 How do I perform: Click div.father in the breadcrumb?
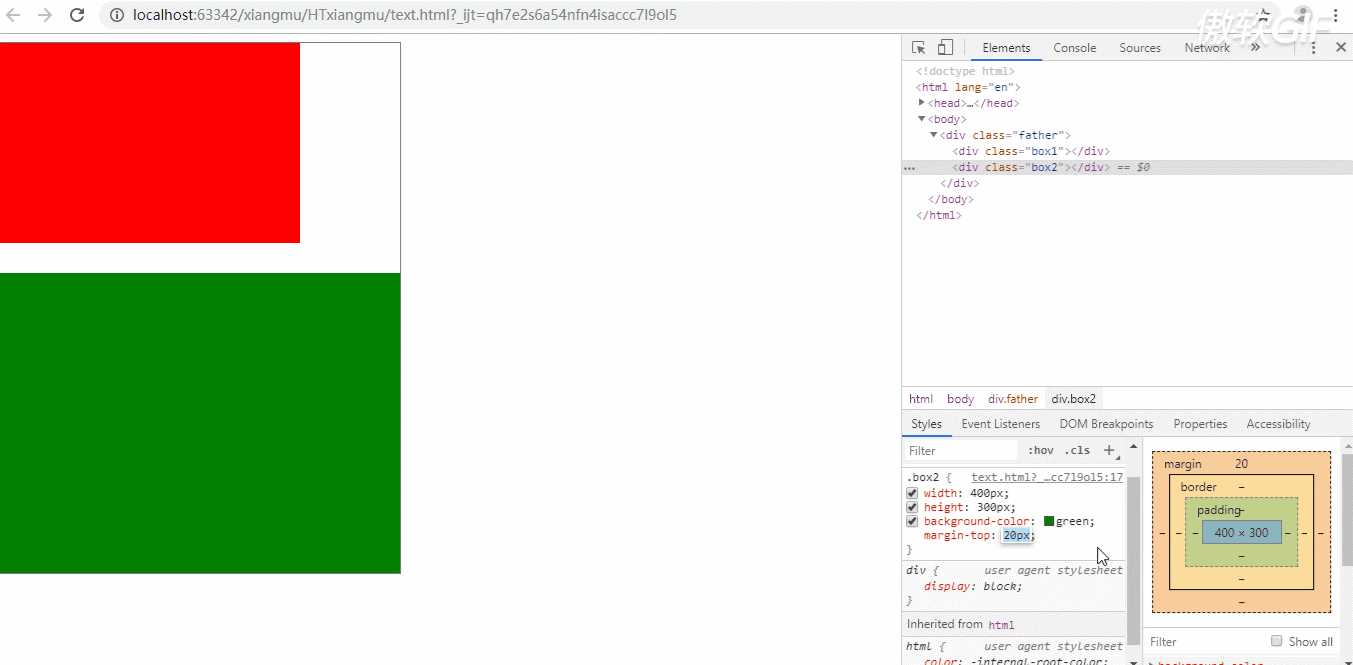(1013, 399)
